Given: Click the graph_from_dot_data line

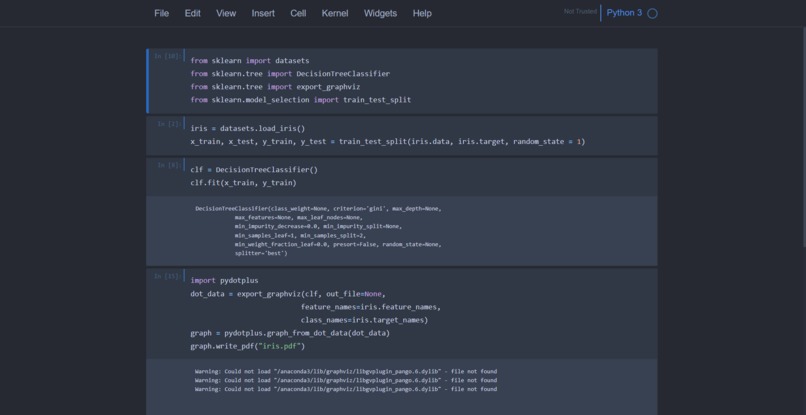Looking at the screenshot, I should (x=290, y=333).
